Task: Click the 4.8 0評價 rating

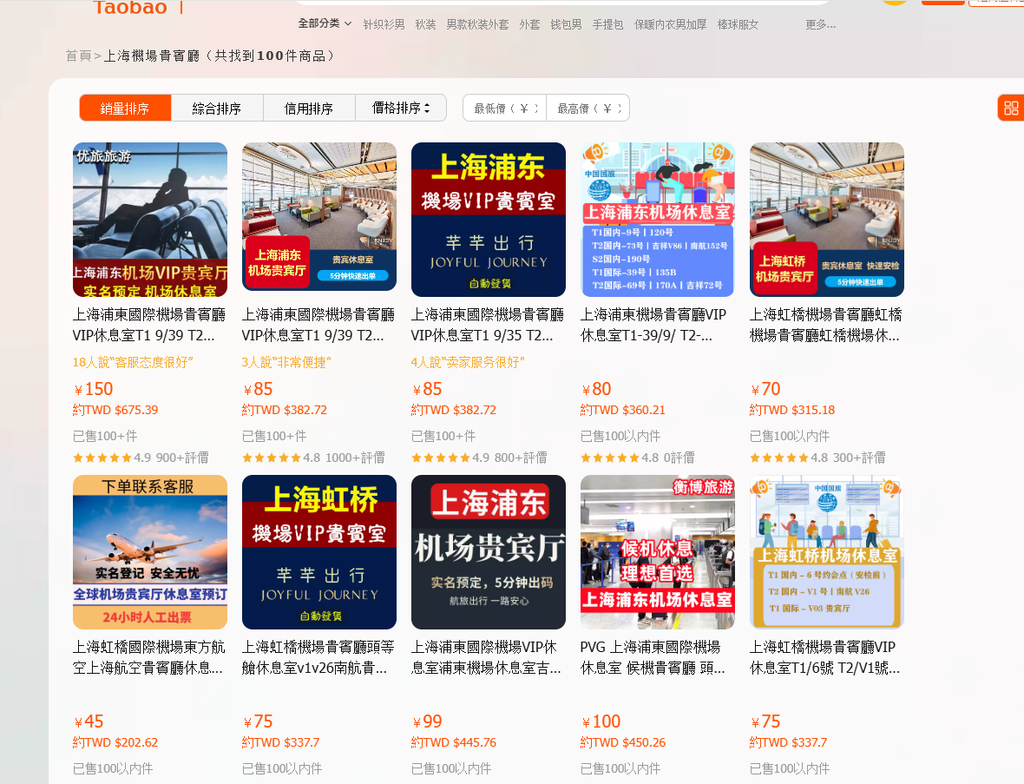Action: [x=638, y=458]
